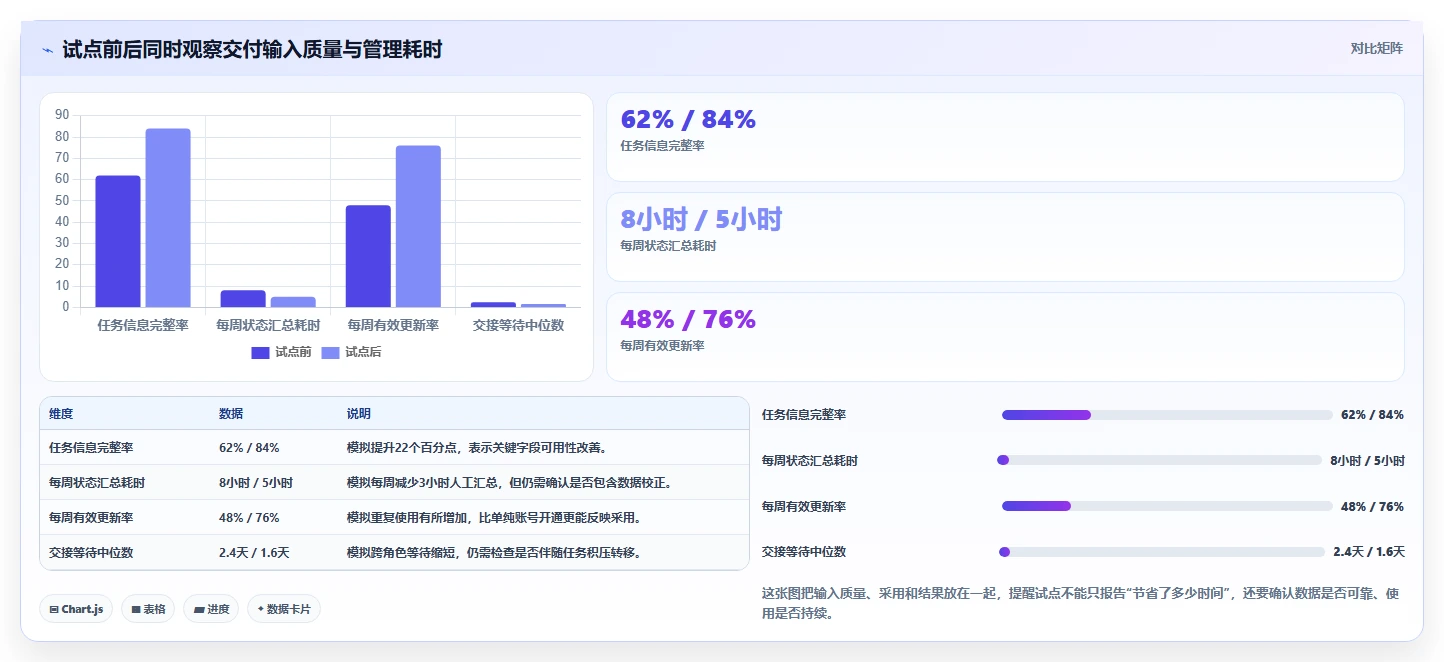Click the Chart.js chip
The width and height of the screenshot is (1444, 662).
76,609
